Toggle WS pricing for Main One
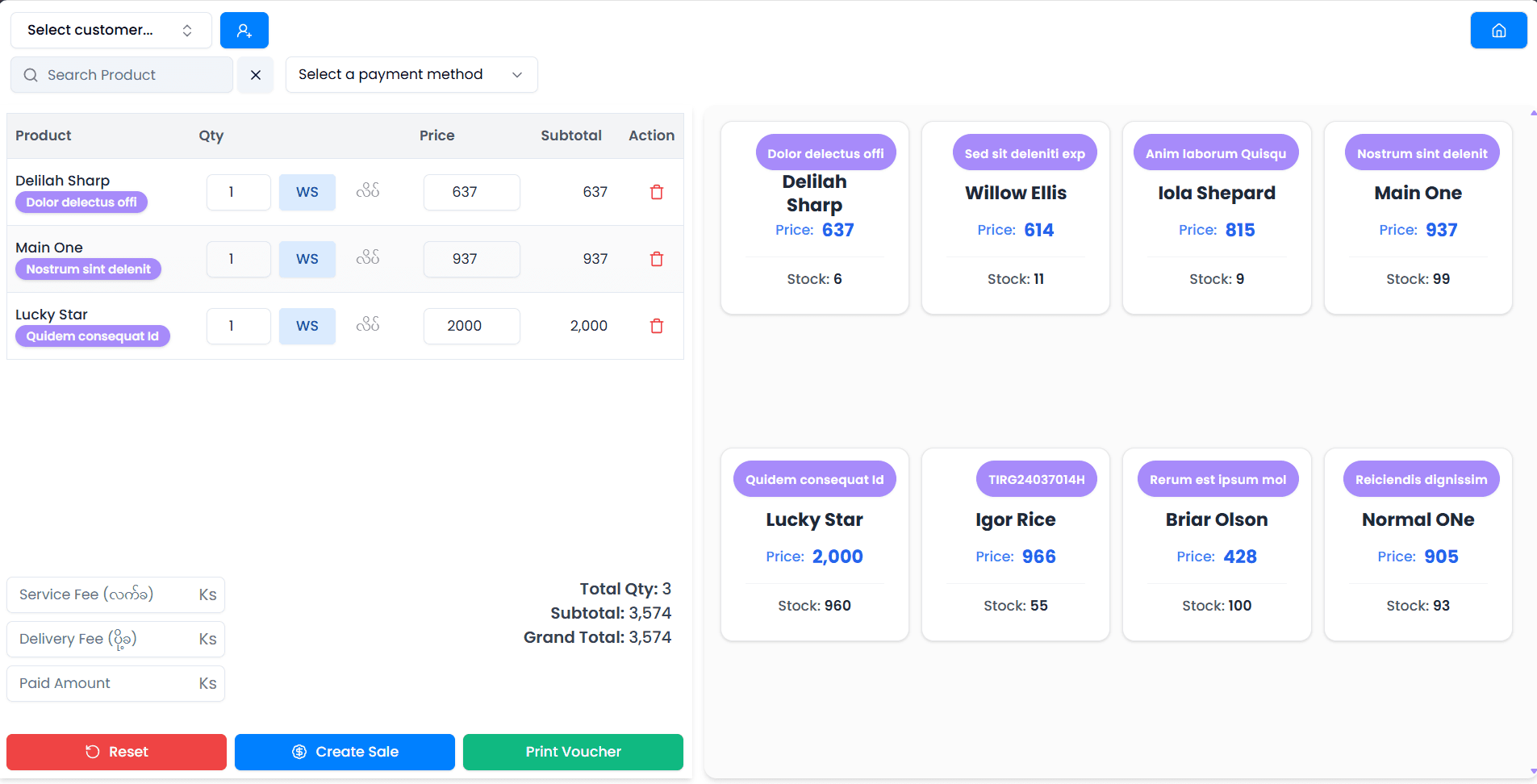1537x784 pixels. 307,259
